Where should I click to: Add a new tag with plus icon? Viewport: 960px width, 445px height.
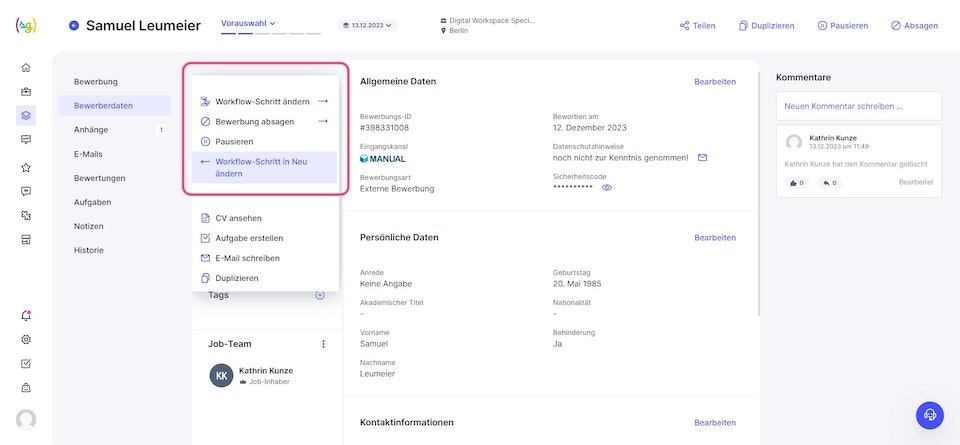[320, 295]
